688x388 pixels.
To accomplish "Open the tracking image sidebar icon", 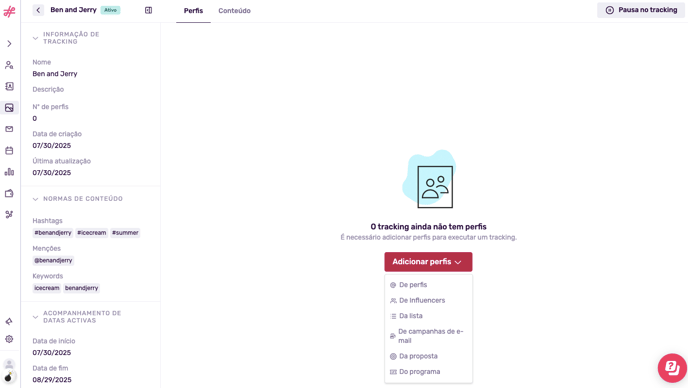I will coord(9,108).
